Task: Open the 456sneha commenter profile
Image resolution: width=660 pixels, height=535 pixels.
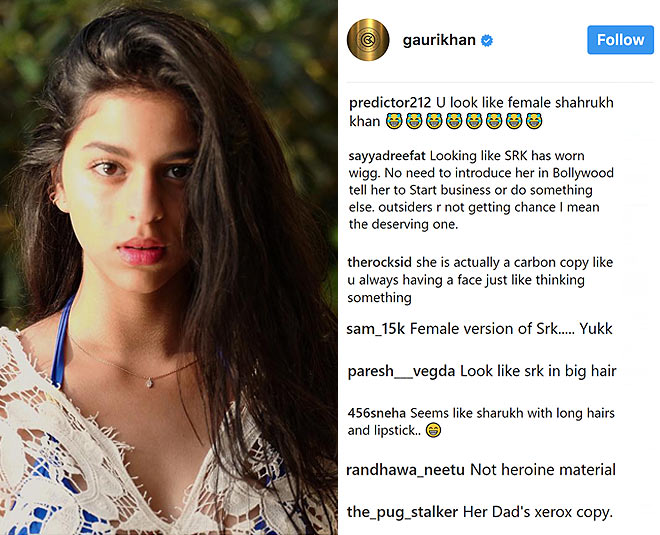Action: click(377, 413)
